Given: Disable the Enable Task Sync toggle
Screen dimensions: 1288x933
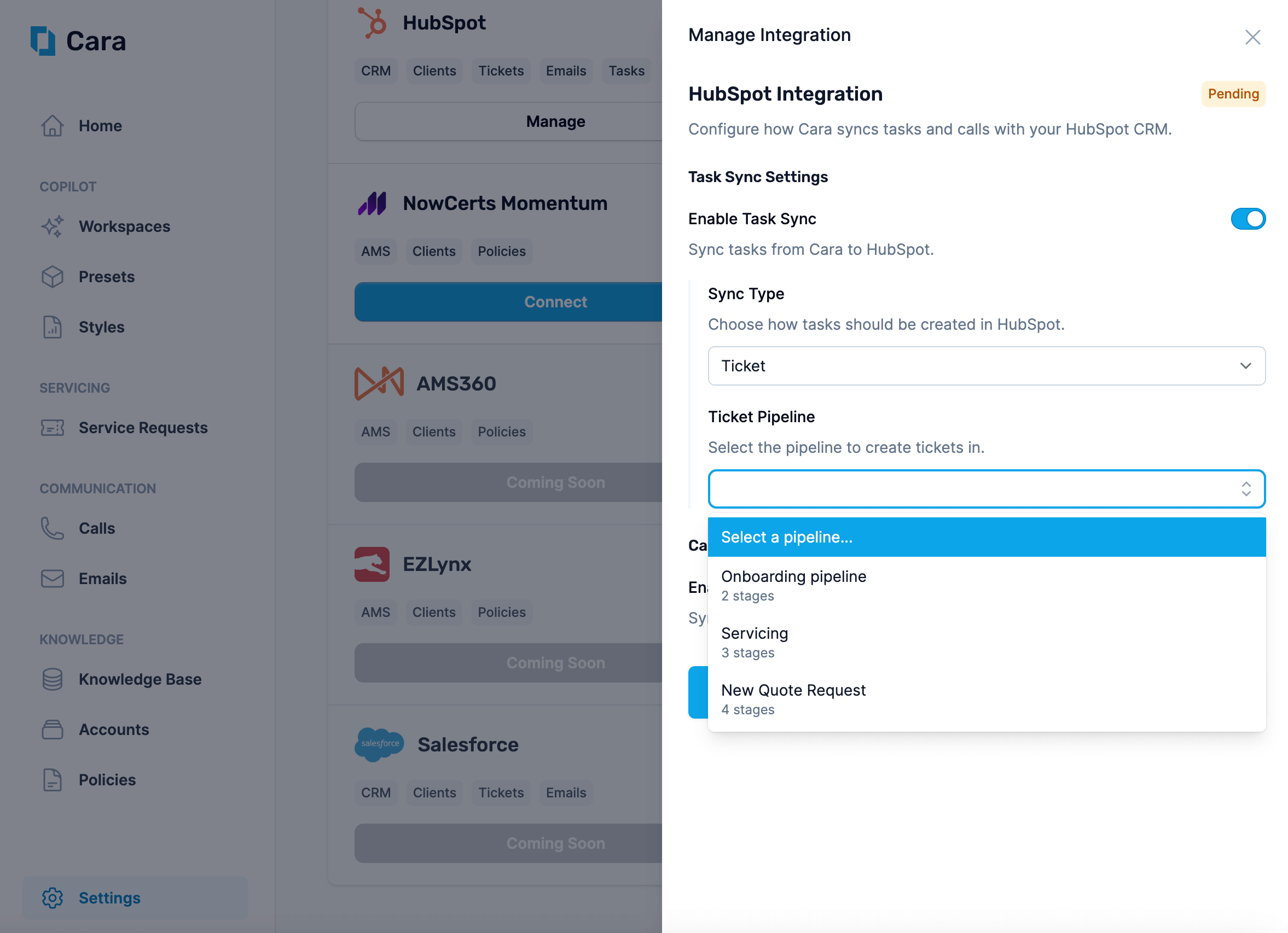Looking at the screenshot, I should (1248, 219).
